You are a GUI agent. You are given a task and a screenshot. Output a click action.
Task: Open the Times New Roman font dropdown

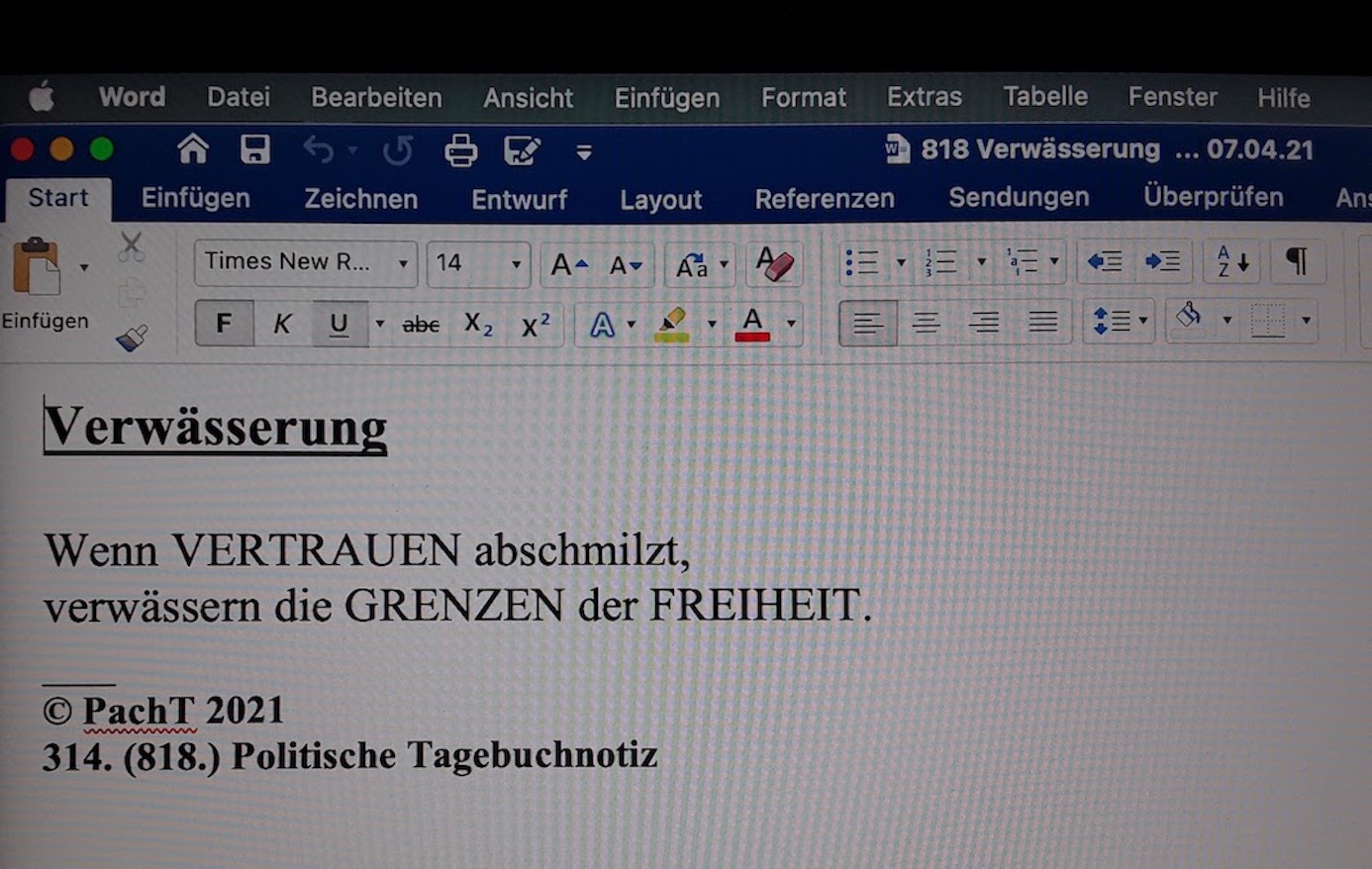(403, 264)
